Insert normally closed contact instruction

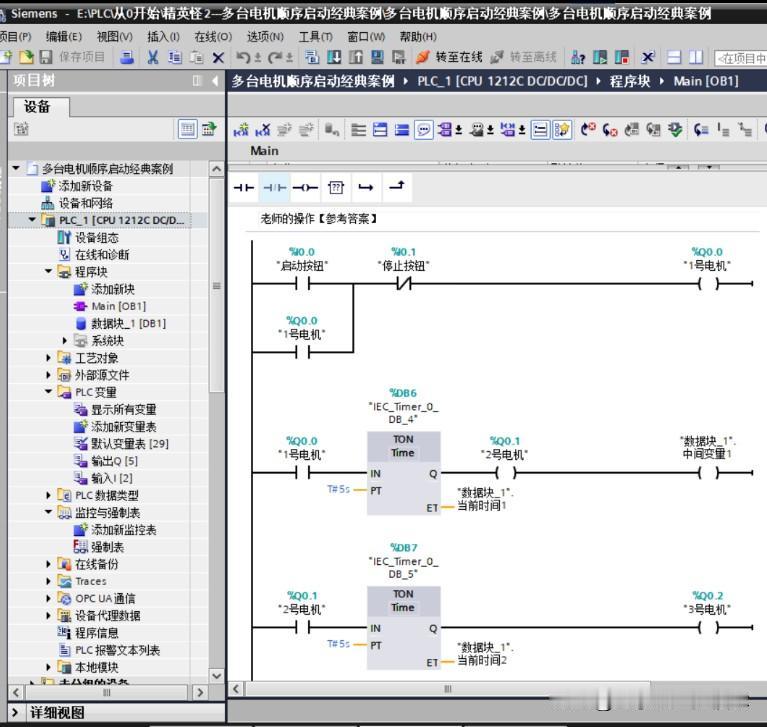274,187
